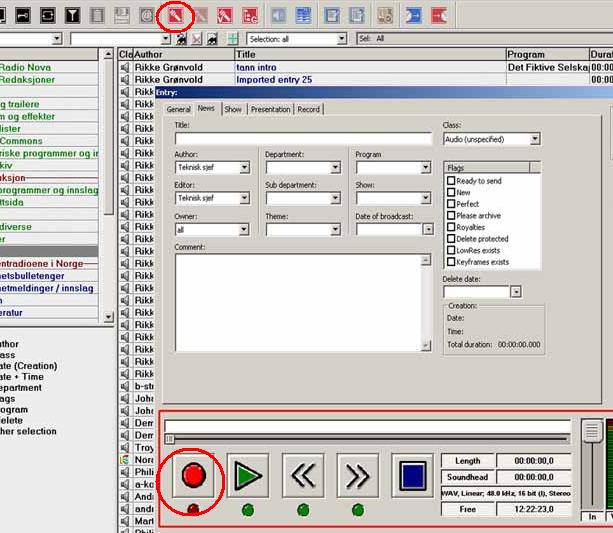613x533 pixels.
Task: Select 'Redaksjoner' in the left tree
Action: [27, 79]
